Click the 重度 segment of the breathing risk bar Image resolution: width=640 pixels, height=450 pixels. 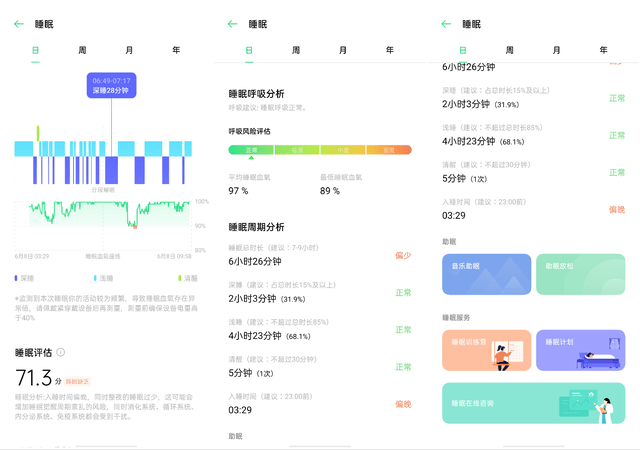pos(389,150)
